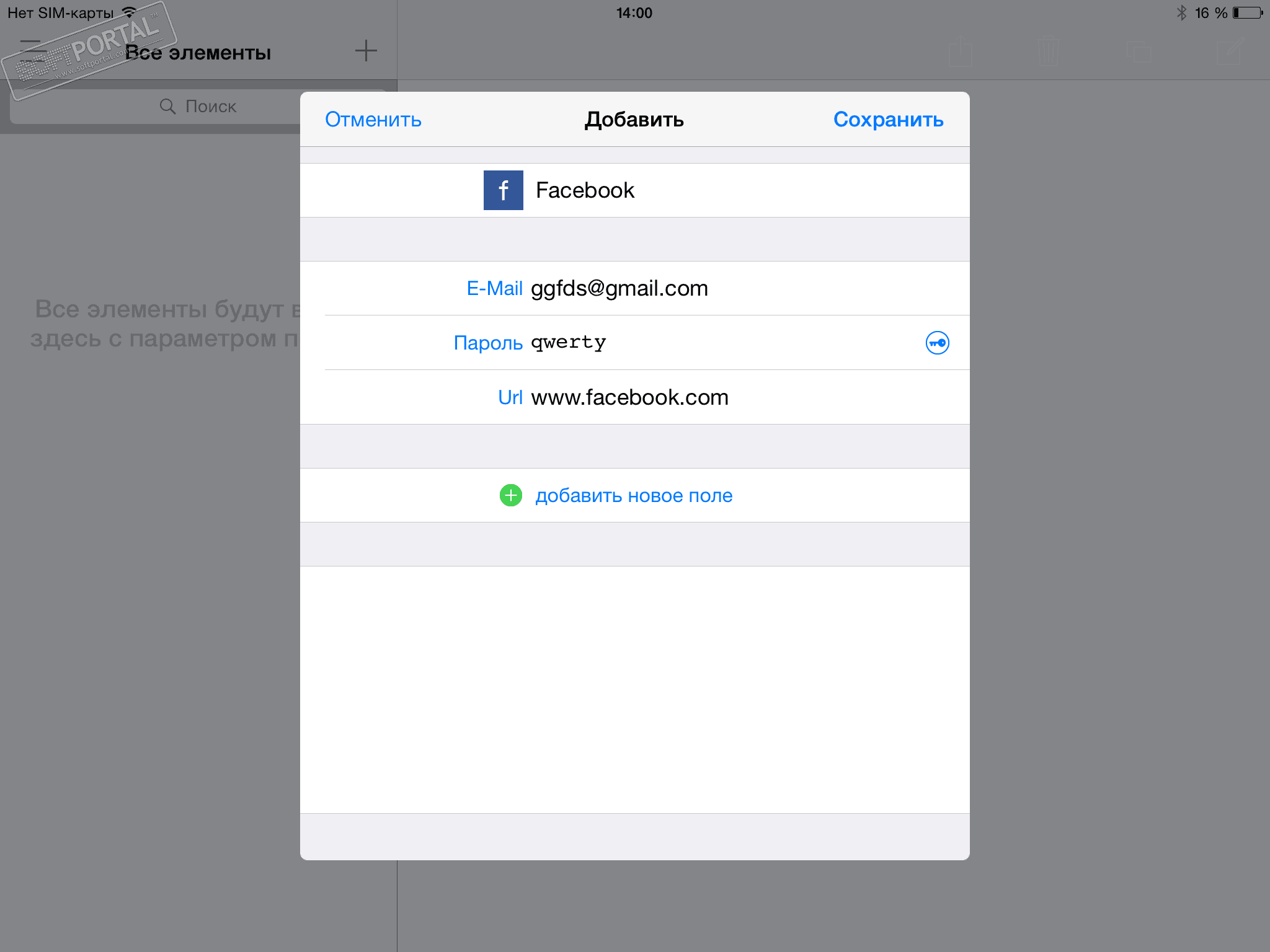Tap the plus icon to add item

tap(366, 51)
